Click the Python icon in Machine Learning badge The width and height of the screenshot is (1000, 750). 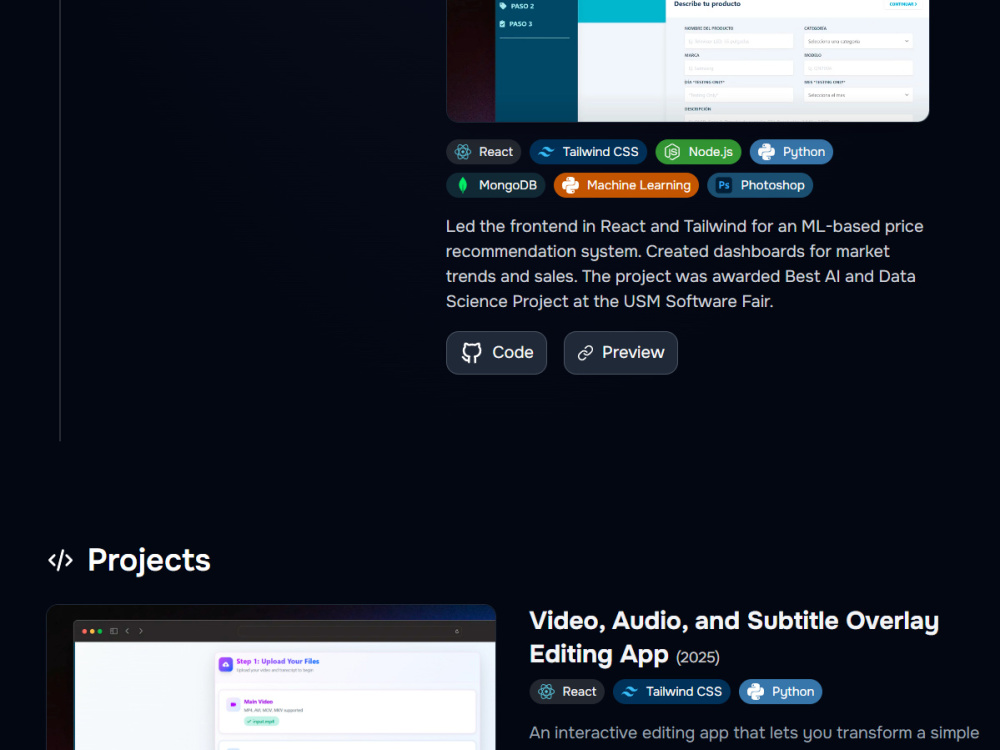click(571, 185)
